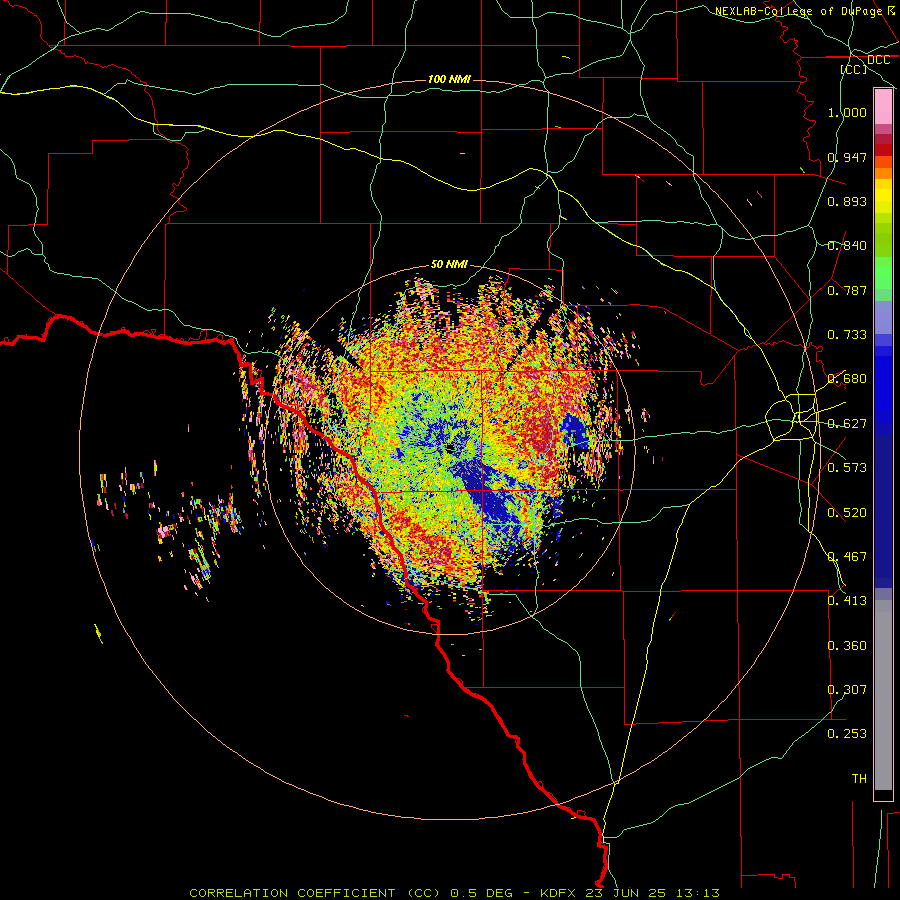The width and height of the screenshot is (900, 900).
Task: Click the 0.787 legend value
Action: (847, 290)
